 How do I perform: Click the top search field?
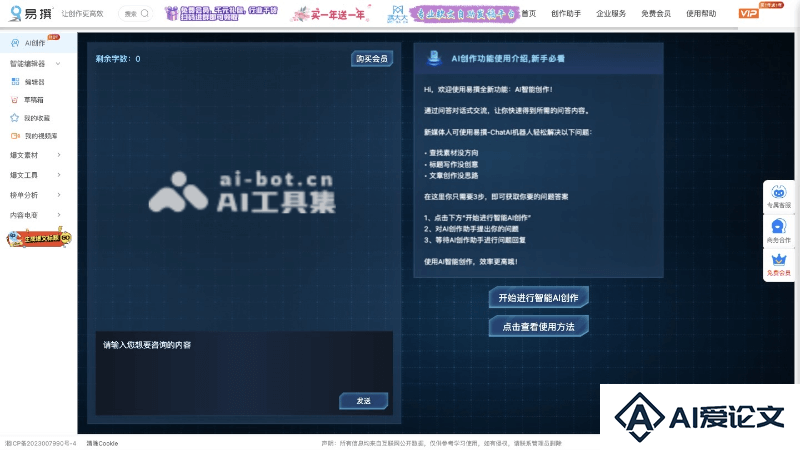pyautogui.click(x=136, y=13)
